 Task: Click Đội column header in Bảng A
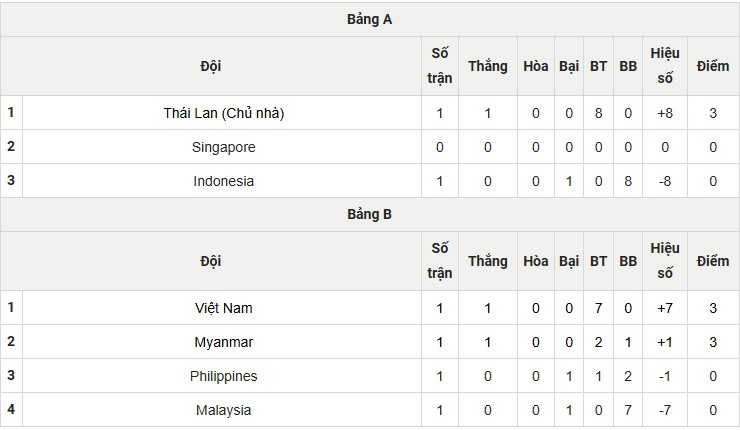pos(211,66)
